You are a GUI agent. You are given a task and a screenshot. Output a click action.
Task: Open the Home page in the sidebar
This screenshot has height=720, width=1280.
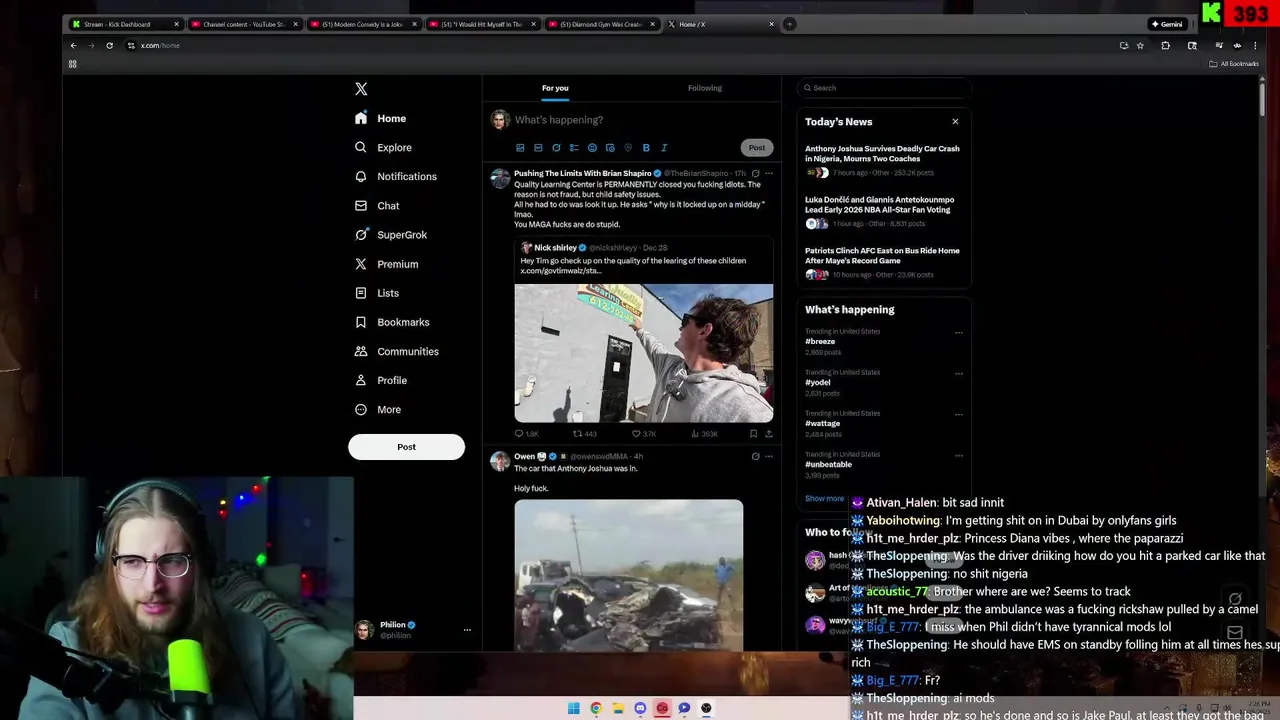point(381,118)
